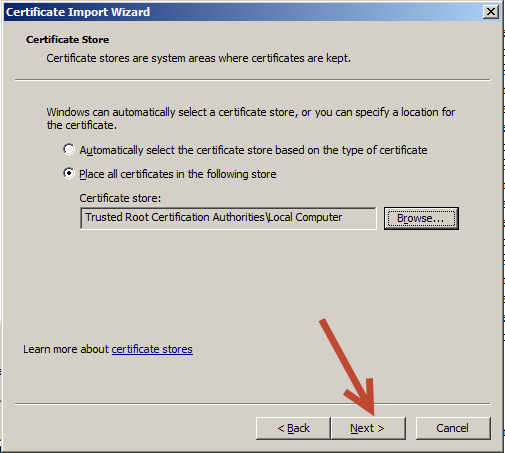Click label text 'based on the type of certificate'
Image resolution: width=505 pixels, height=453 pixels.
pos(351,150)
